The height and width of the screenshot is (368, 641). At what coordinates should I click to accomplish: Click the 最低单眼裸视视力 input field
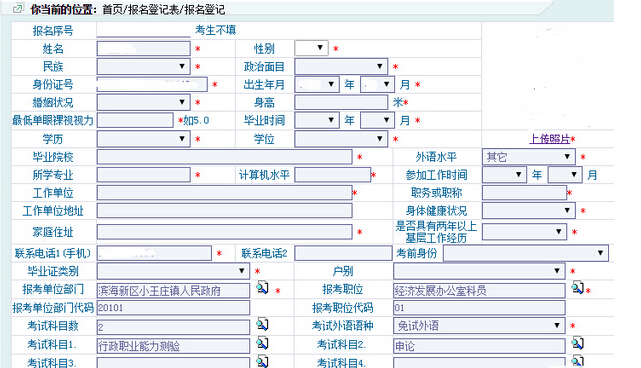click(135, 121)
